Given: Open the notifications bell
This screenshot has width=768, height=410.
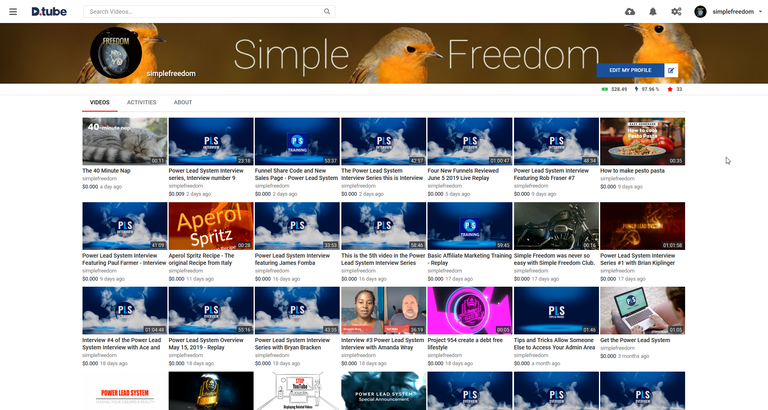Looking at the screenshot, I should (653, 12).
